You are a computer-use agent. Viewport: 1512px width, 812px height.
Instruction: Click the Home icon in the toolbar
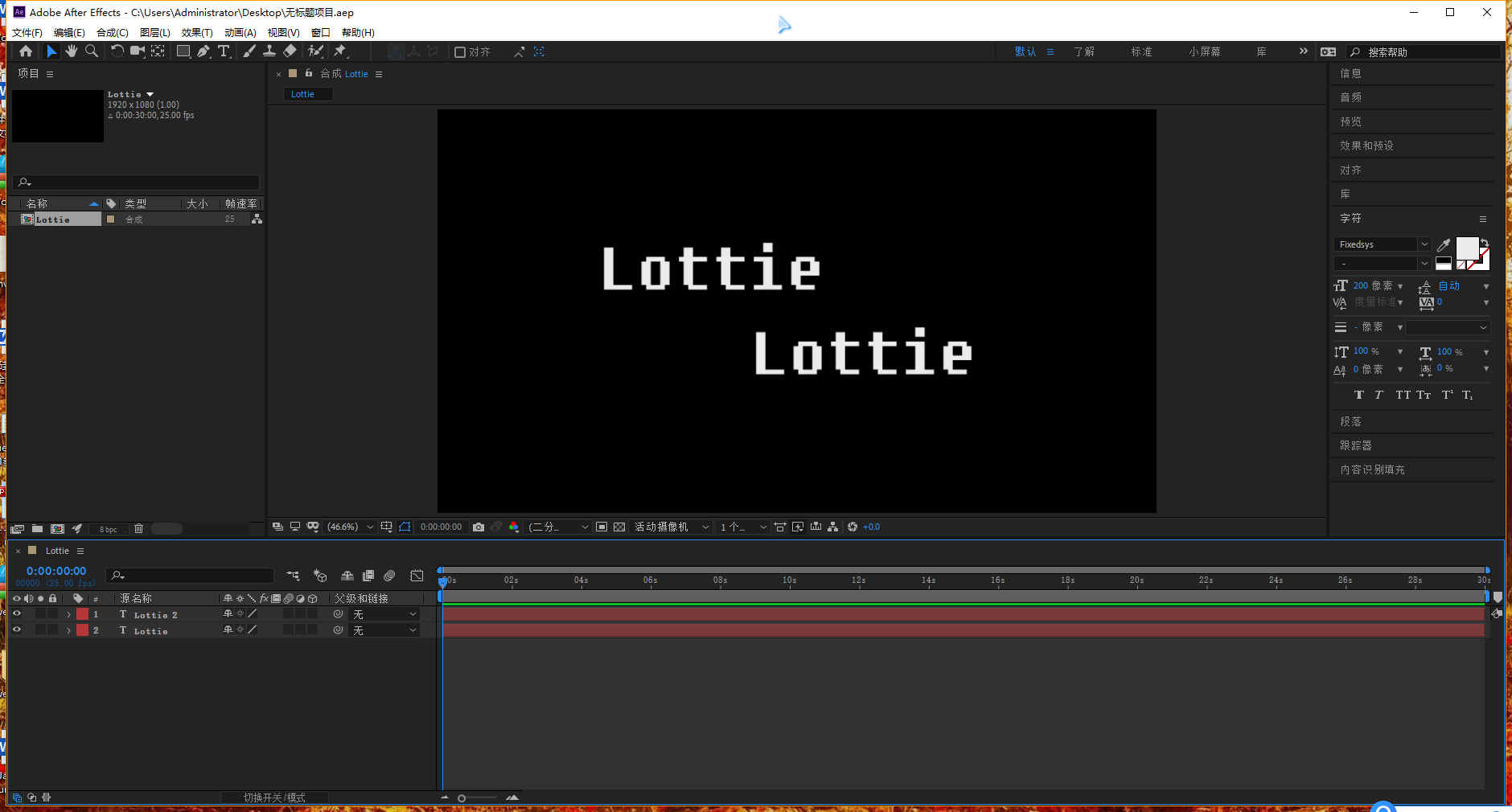click(x=26, y=51)
